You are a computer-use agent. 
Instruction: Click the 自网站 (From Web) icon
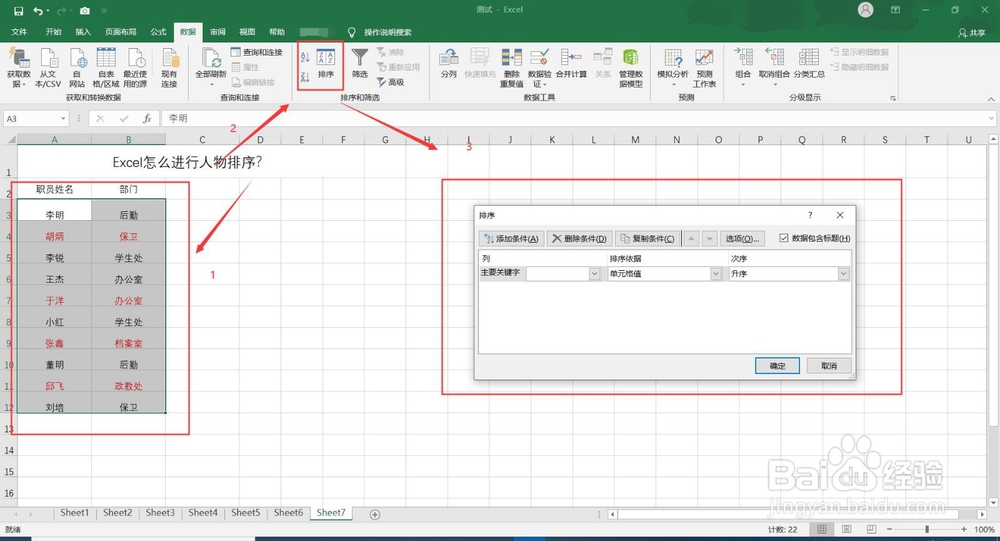click(x=77, y=67)
